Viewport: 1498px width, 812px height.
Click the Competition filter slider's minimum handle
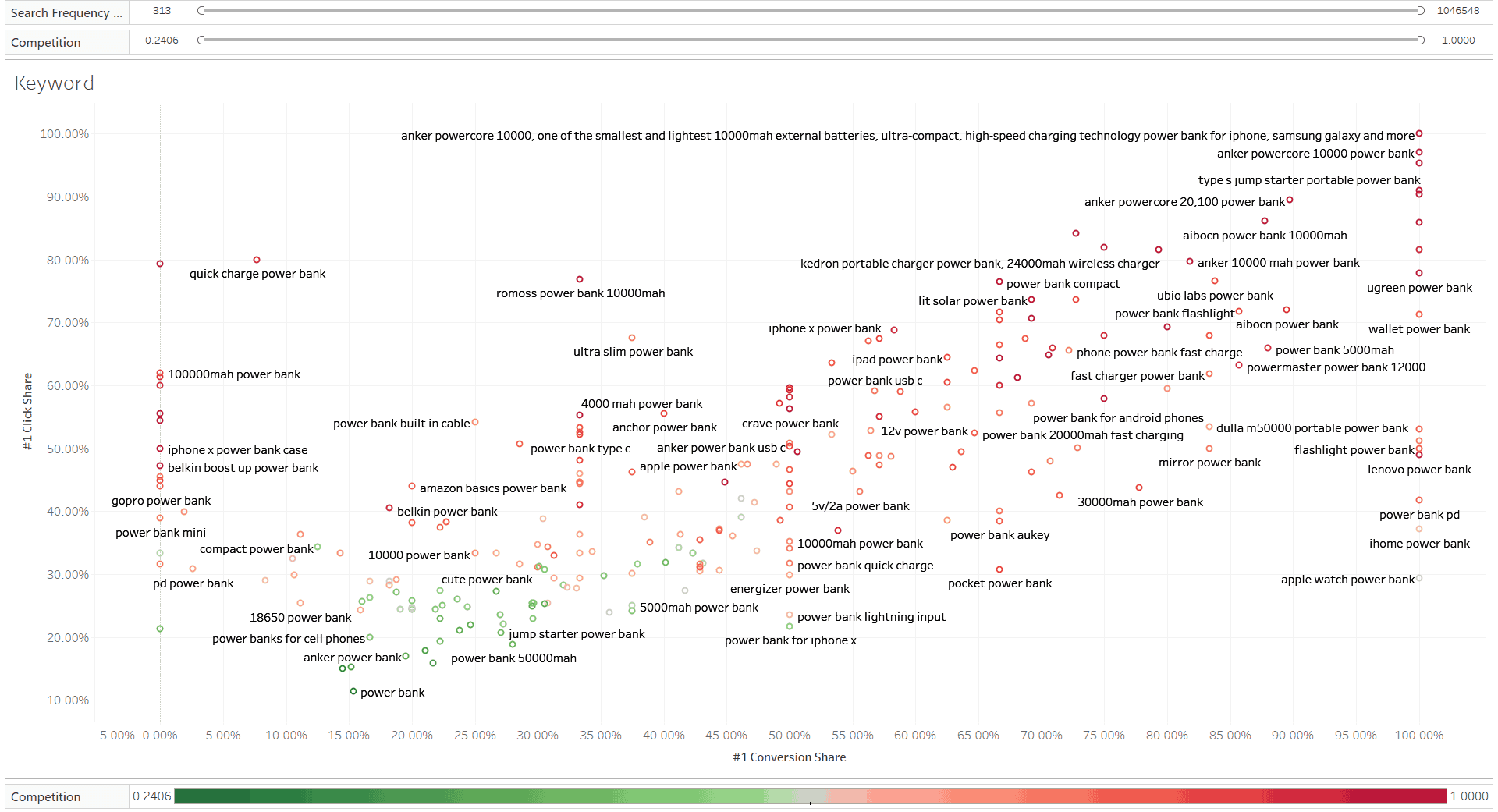click(x=201, y=41)
